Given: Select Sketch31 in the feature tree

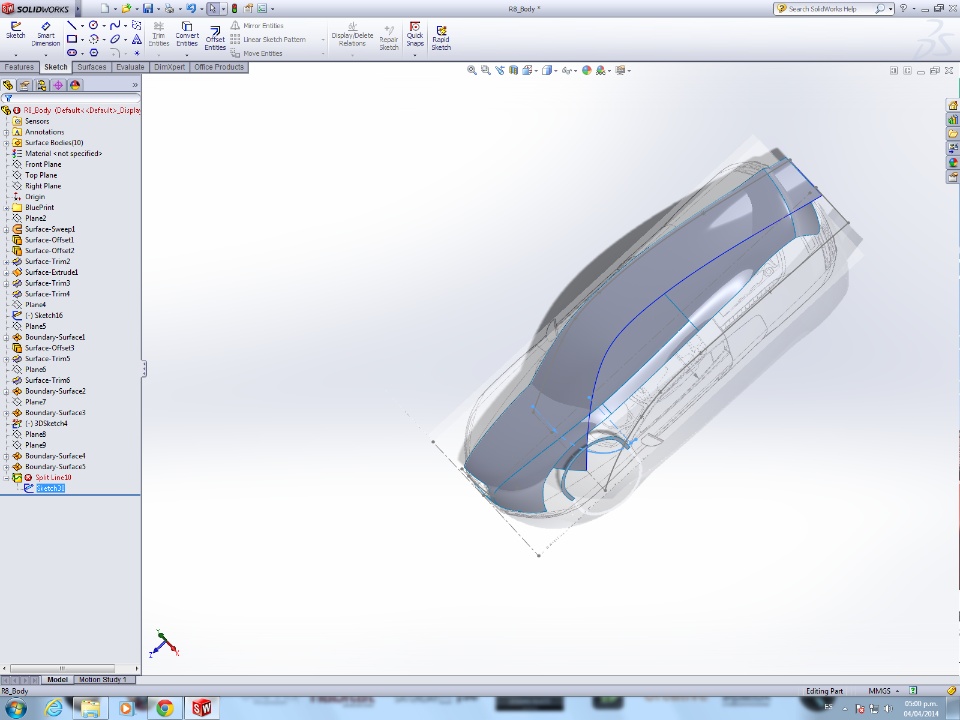Looking at the screenshot, I should tap(50, 488).
